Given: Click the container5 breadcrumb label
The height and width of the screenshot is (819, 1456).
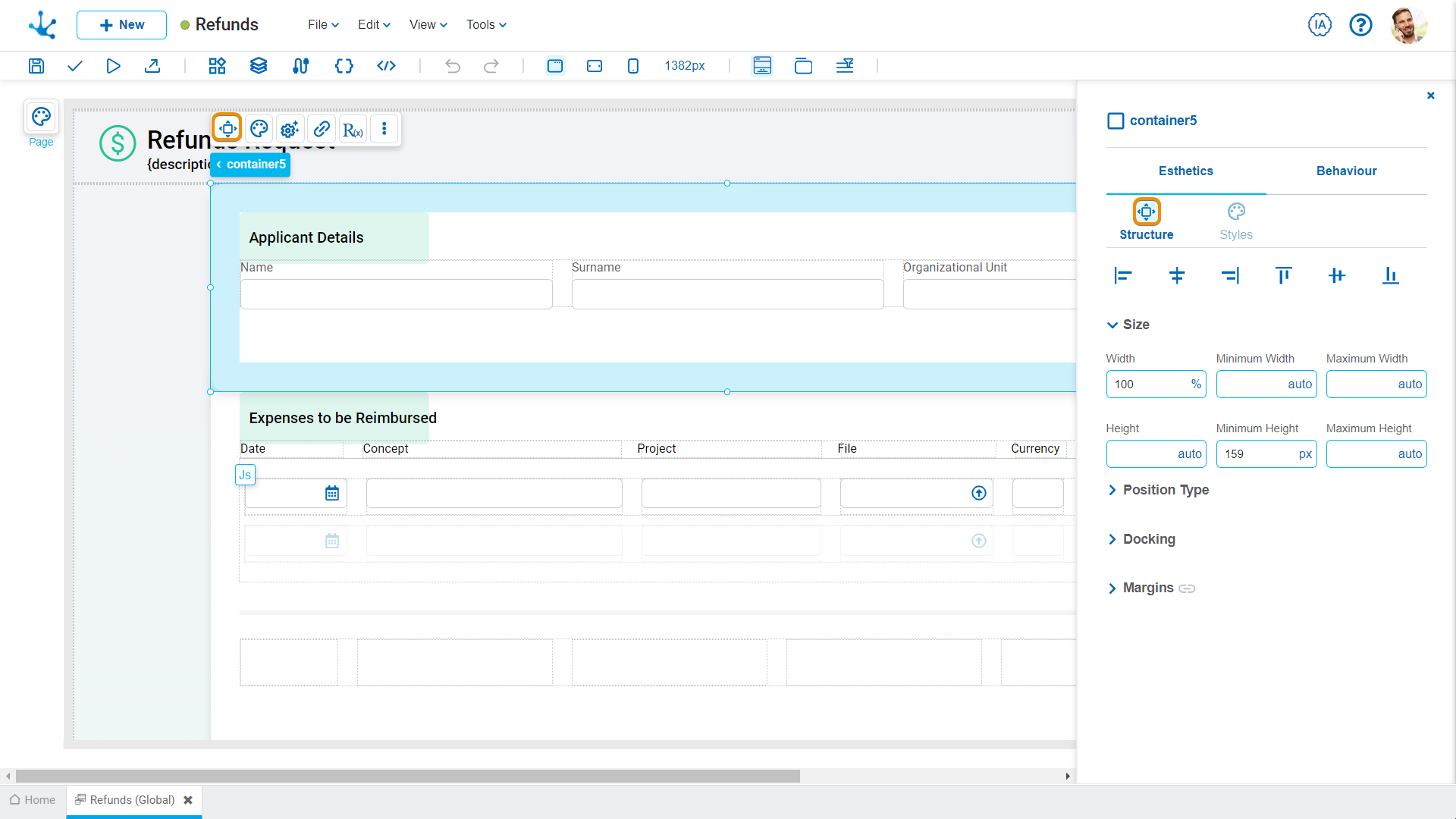Looking at the screenshot, I should click(x=256, y=165).
